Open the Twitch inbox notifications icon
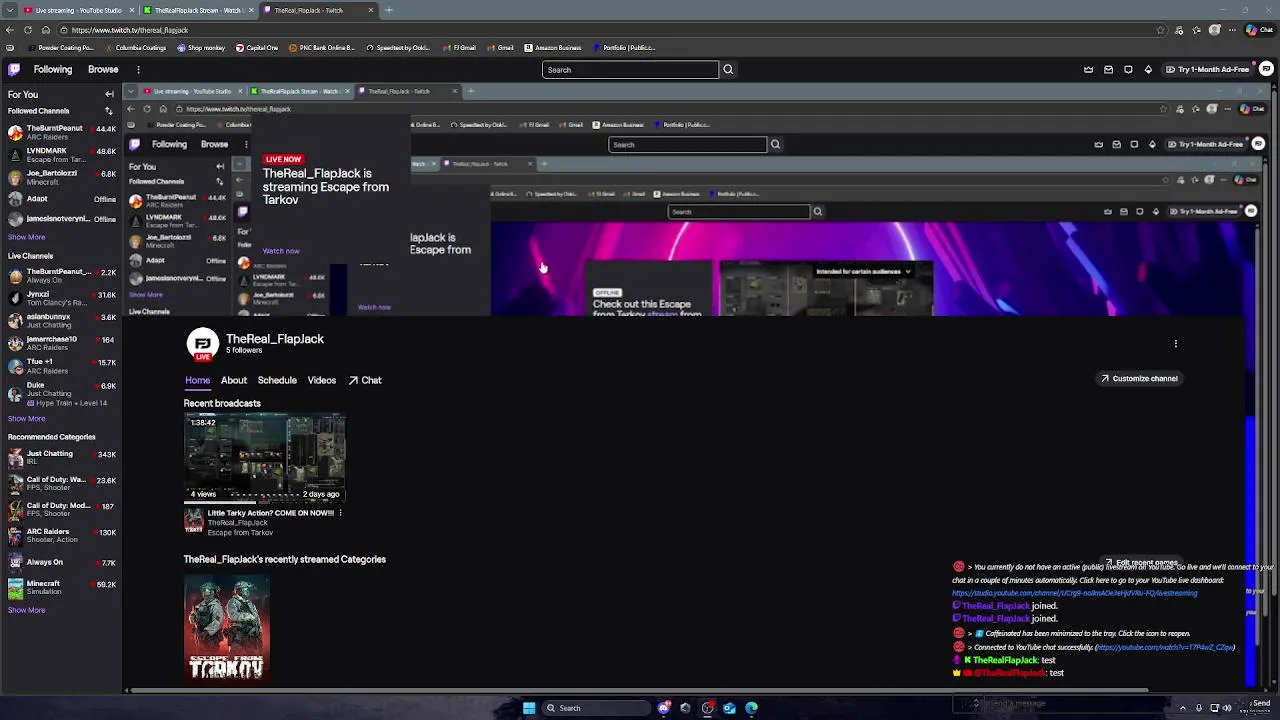This screenshot has width=1280, height=720. pyautogui.click(x=1108, y=69)
